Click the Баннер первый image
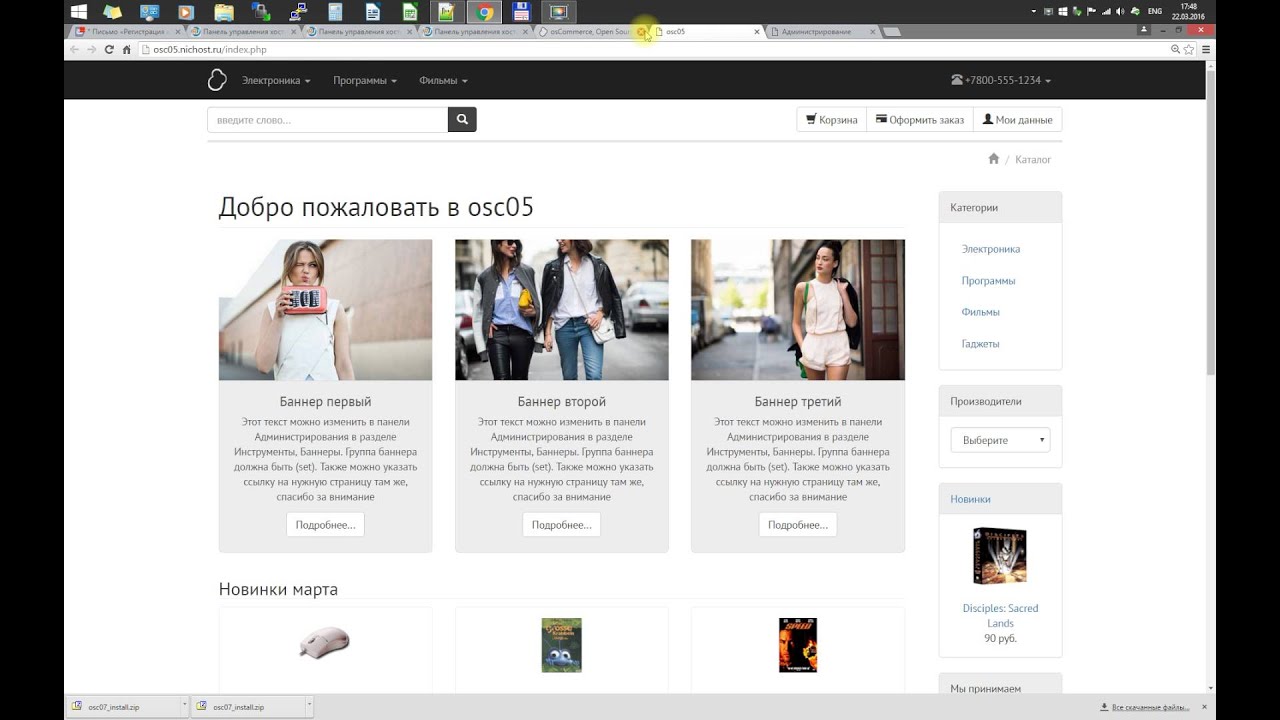This screenshot has height=720, width=1280. point(326,310)
